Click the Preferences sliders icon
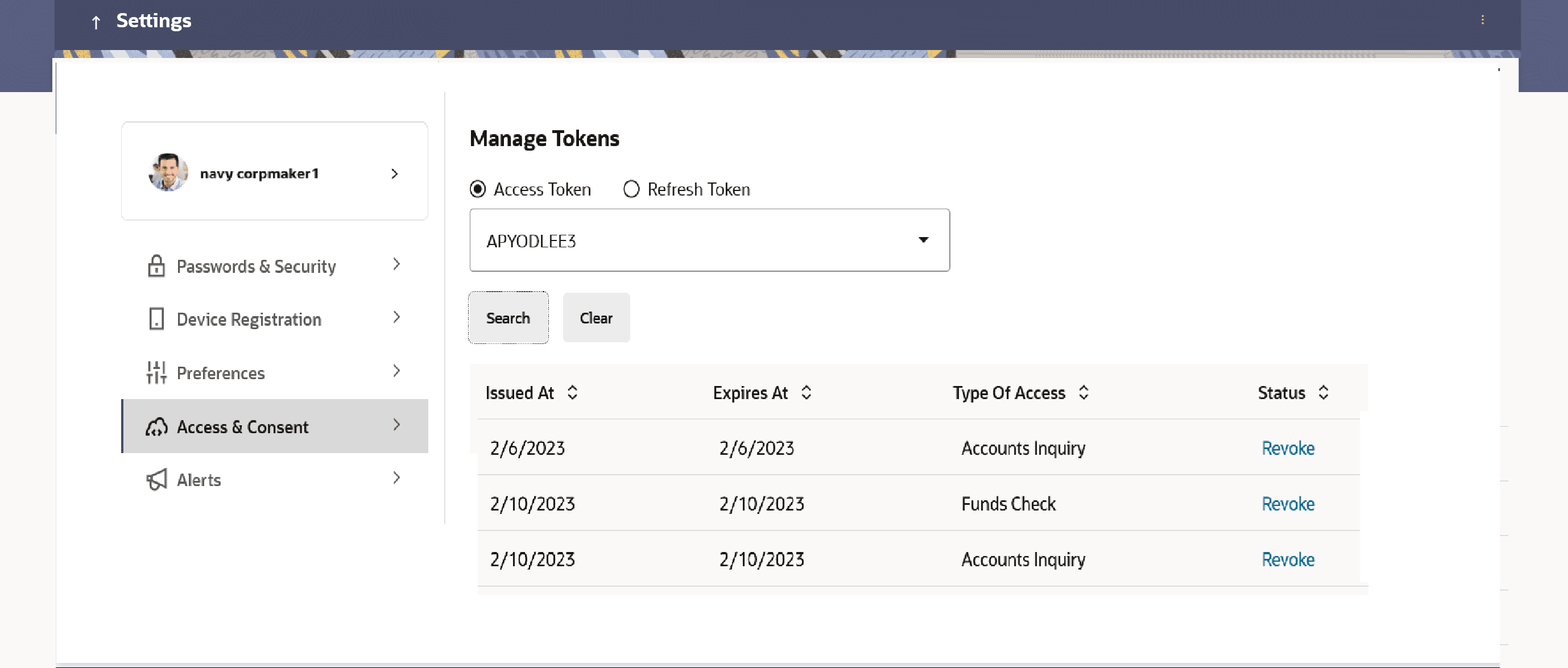This screenshot has width=1568, height=668. pos(156,372)
